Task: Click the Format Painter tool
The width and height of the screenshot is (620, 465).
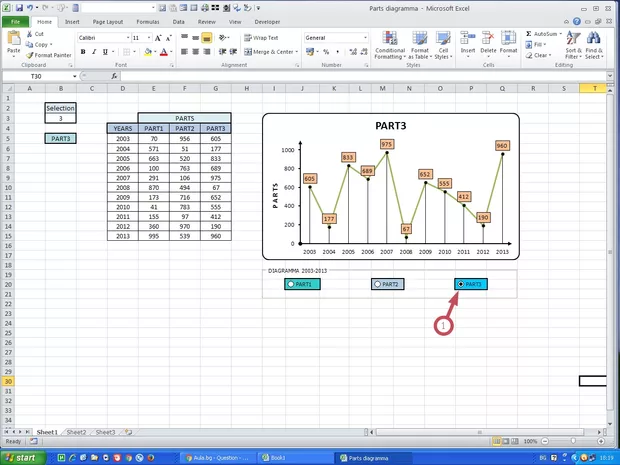Action: tap(51, 55)
